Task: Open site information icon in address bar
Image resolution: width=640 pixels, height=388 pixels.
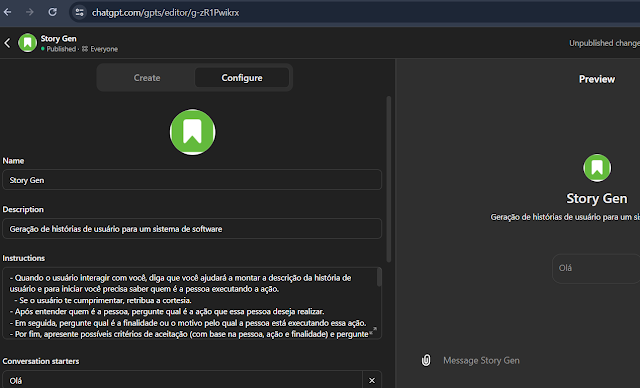Action: [x=79, y=13]
